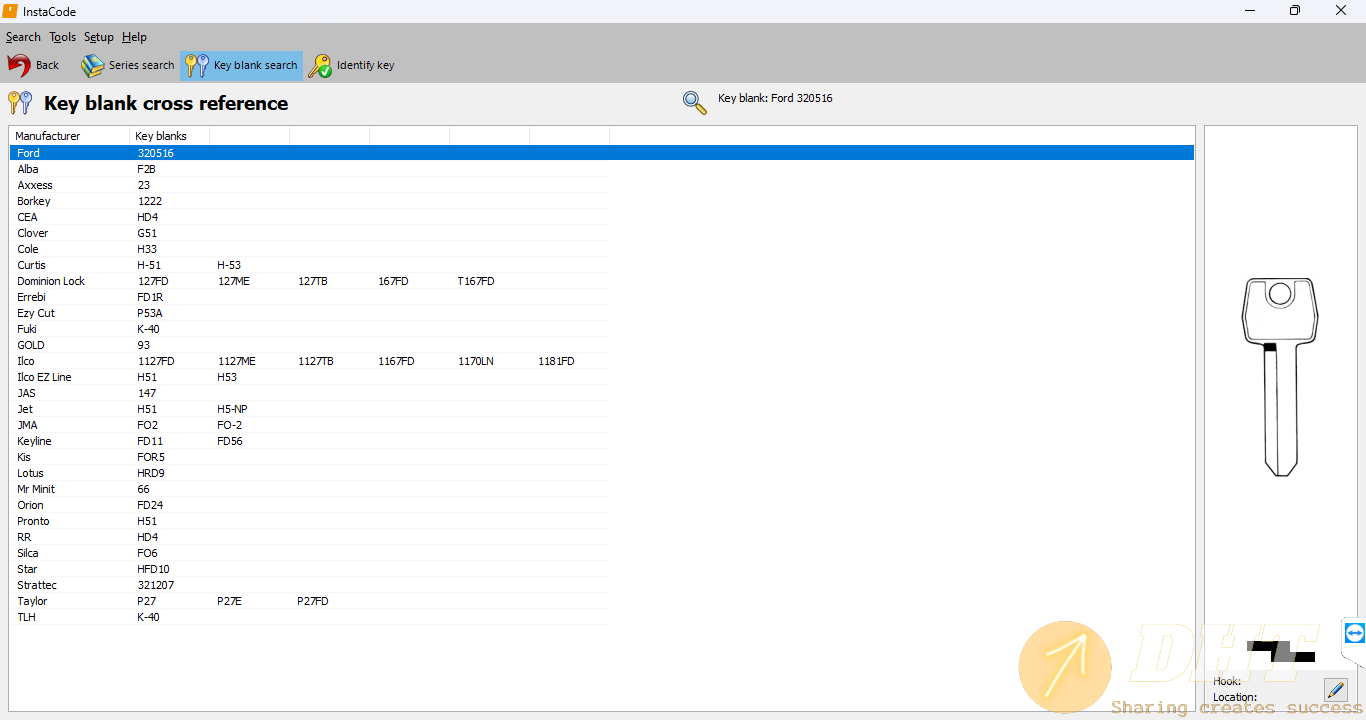The image size is (1366, 720).
Task: Sort by the Manufacturer column header
Action: [x=48, y=136]
